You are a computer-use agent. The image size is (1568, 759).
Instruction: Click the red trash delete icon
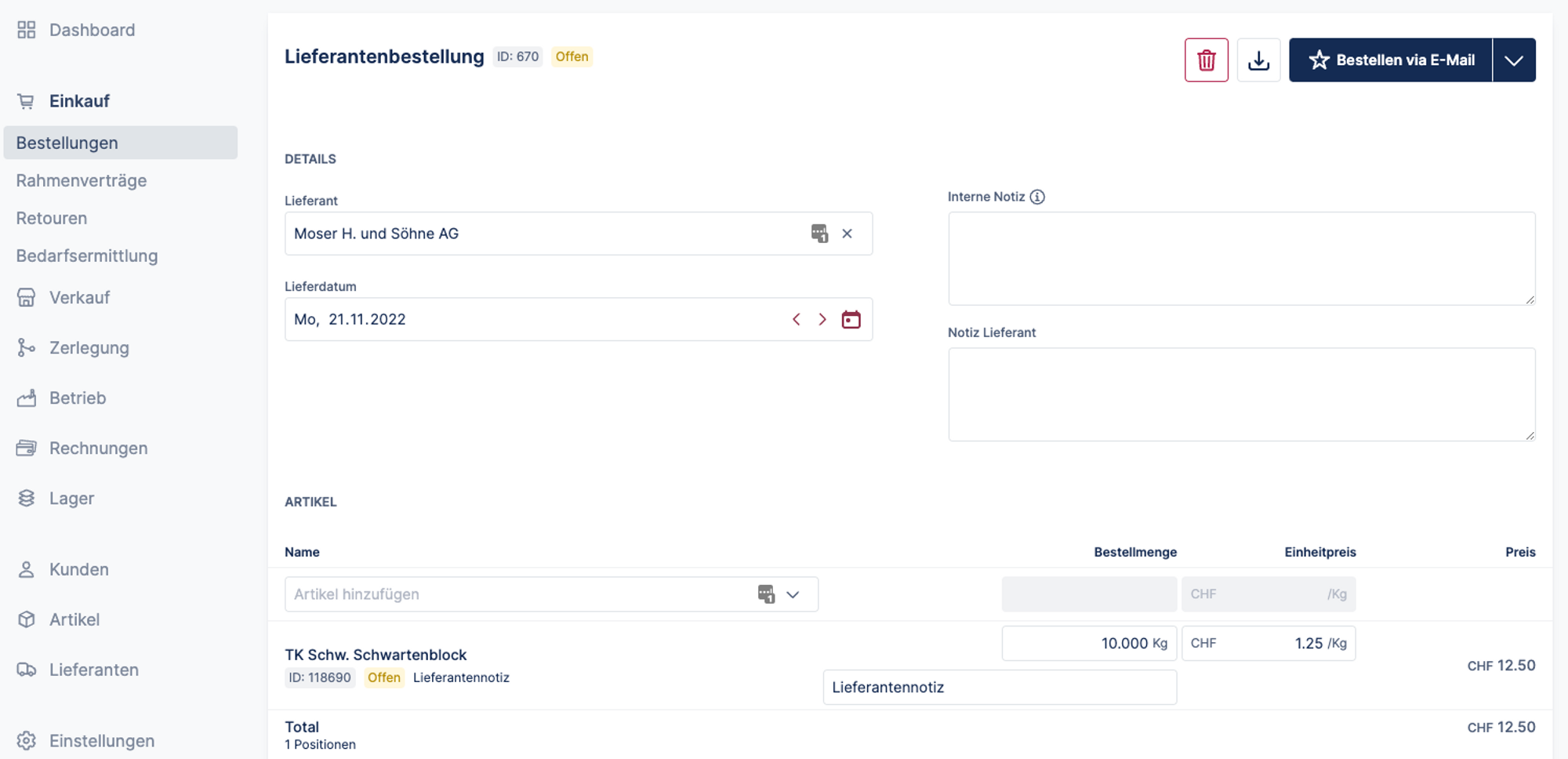(x=1206, y=60)
